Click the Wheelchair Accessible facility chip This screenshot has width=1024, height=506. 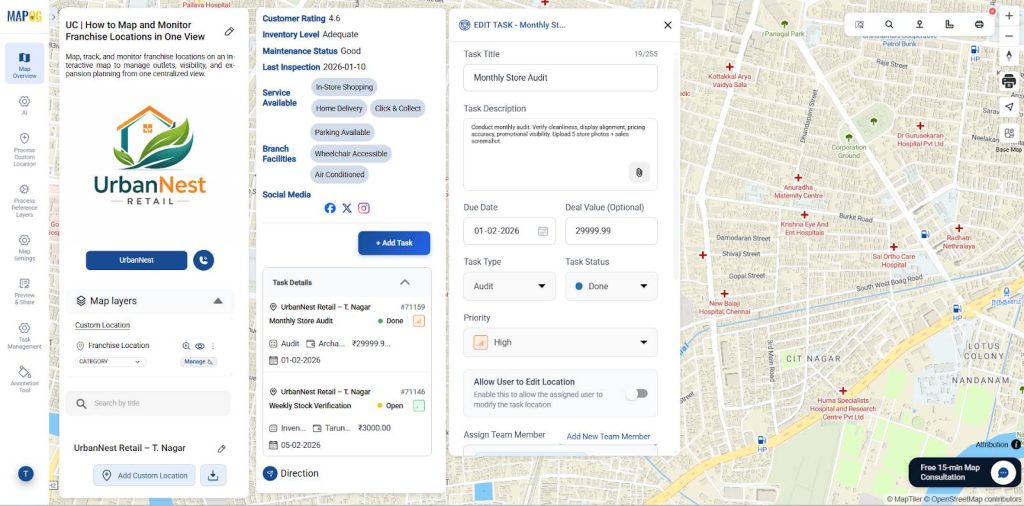[x=351, y=154]
